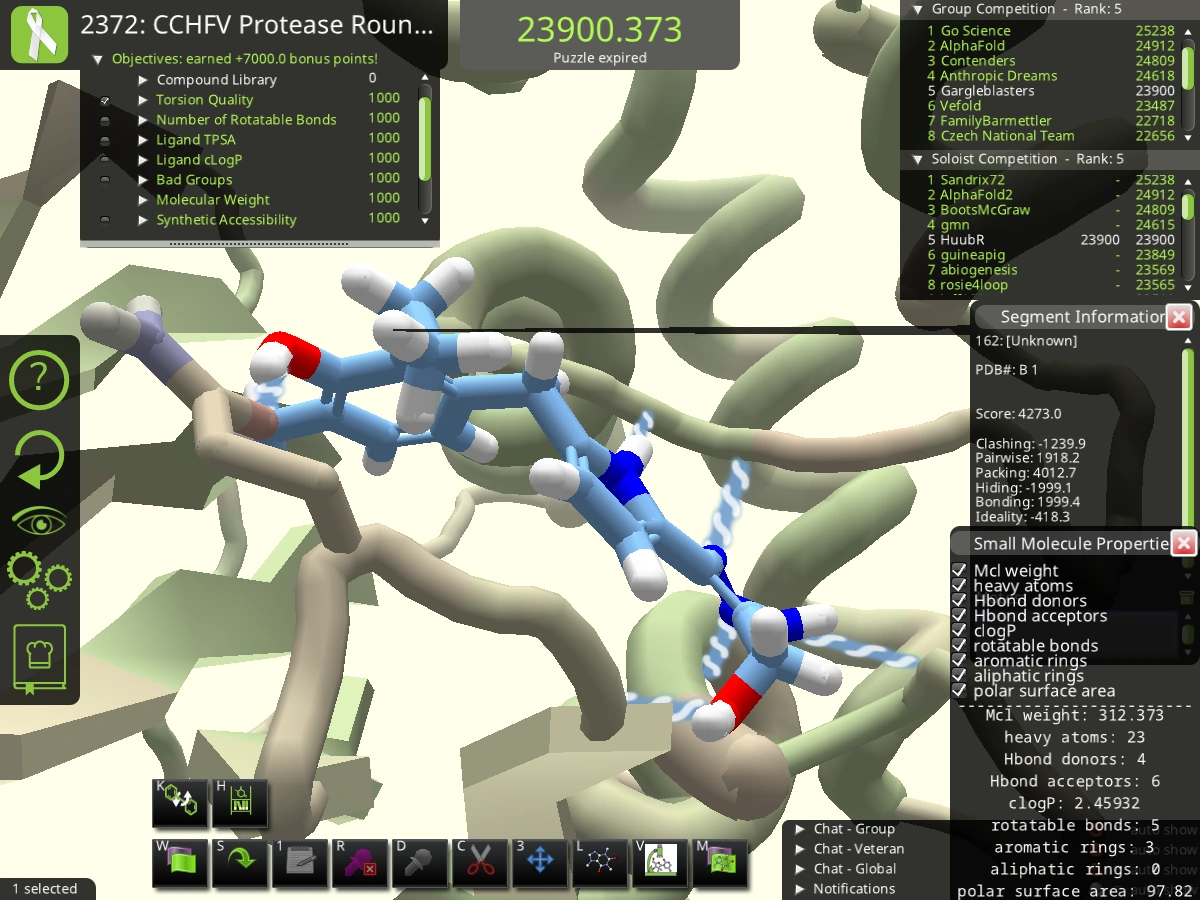Collapse the Soloist Competition list
This screenshot has width=1200, height=900.
pos(917,158)
